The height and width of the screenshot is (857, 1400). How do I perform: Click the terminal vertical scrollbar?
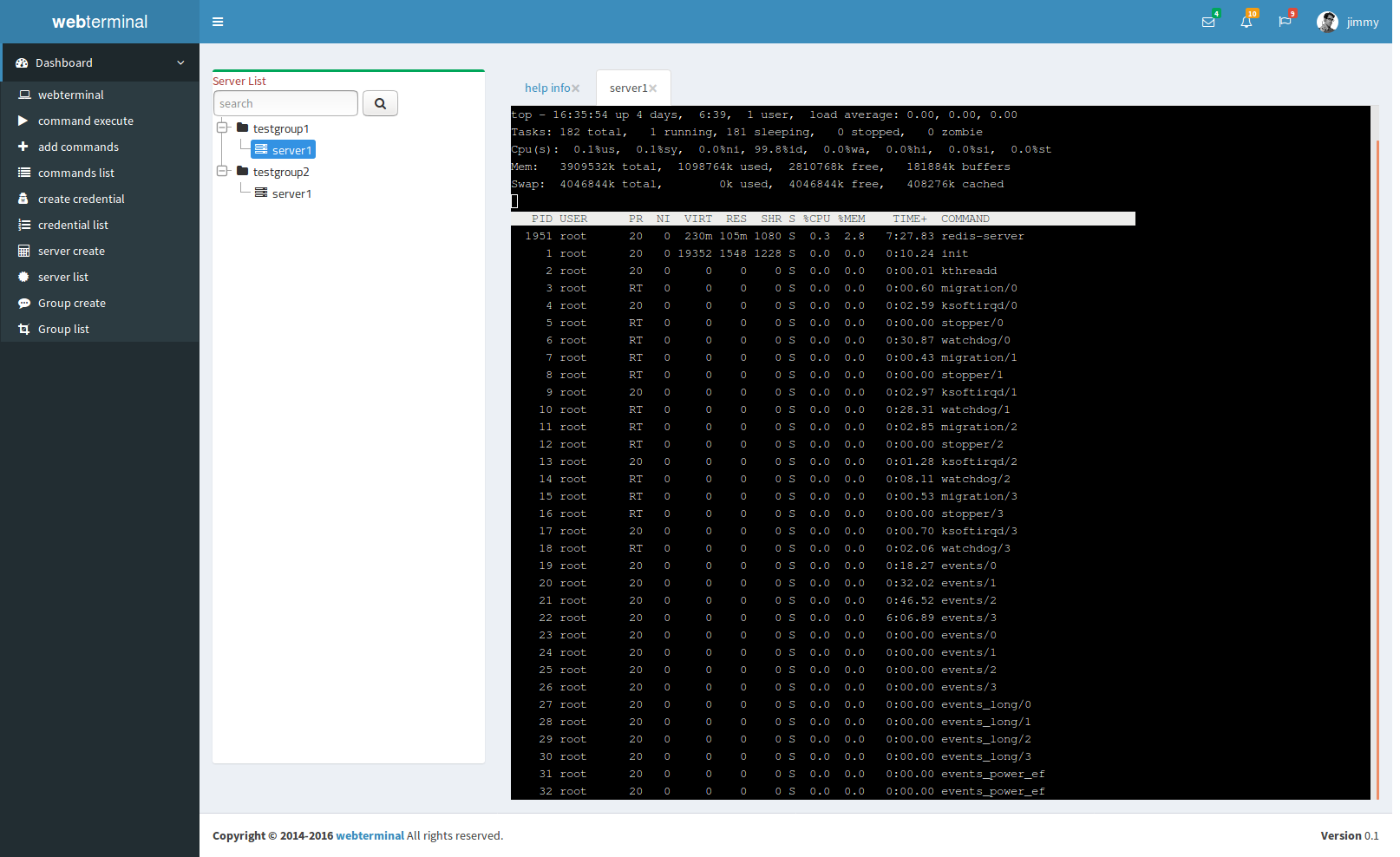1377,468
